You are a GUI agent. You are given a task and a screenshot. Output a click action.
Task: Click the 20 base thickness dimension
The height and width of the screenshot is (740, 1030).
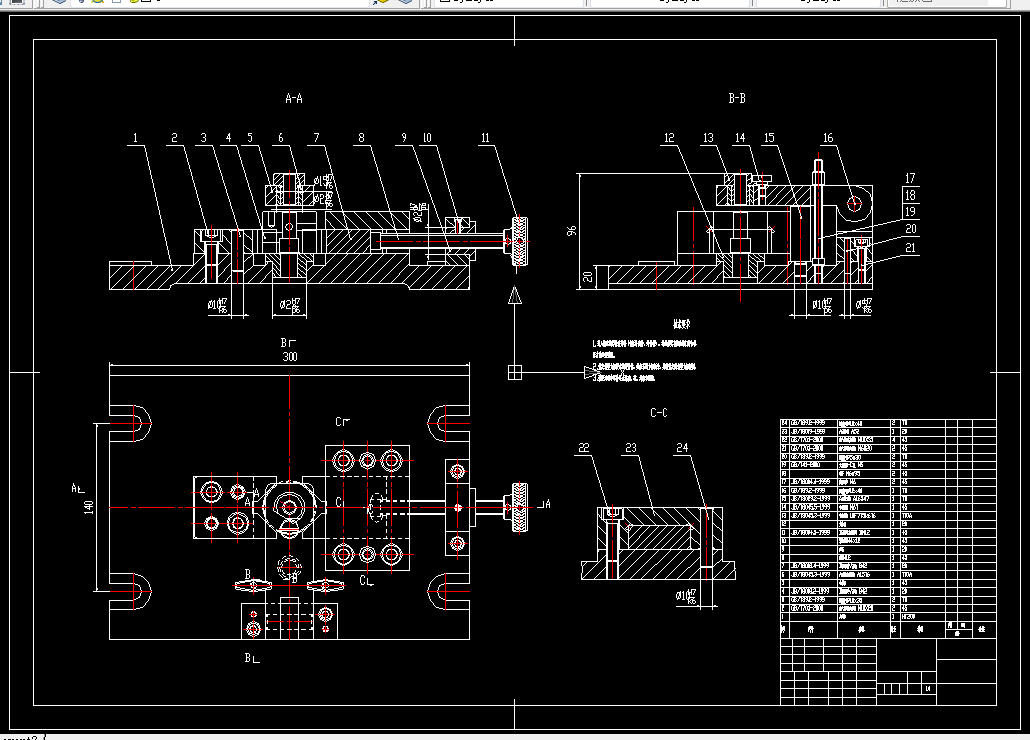pos(588,276)
